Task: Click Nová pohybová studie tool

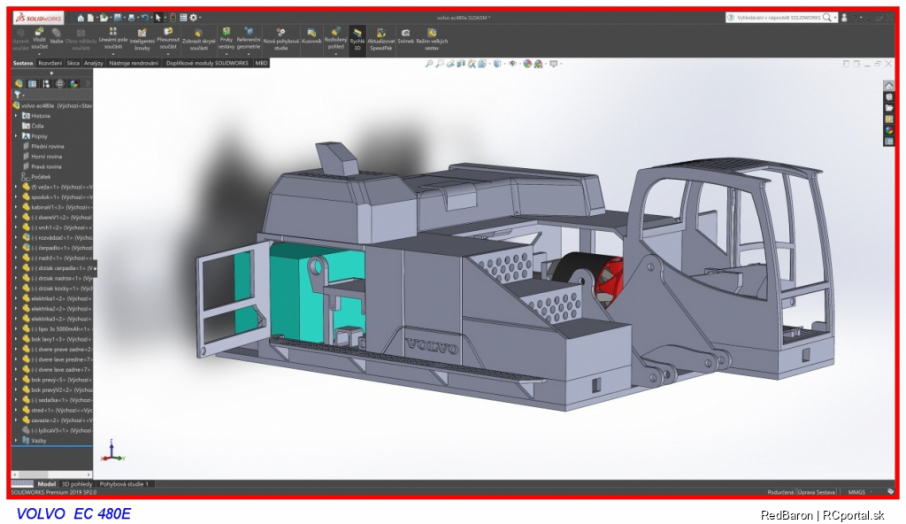Action: 281,39
